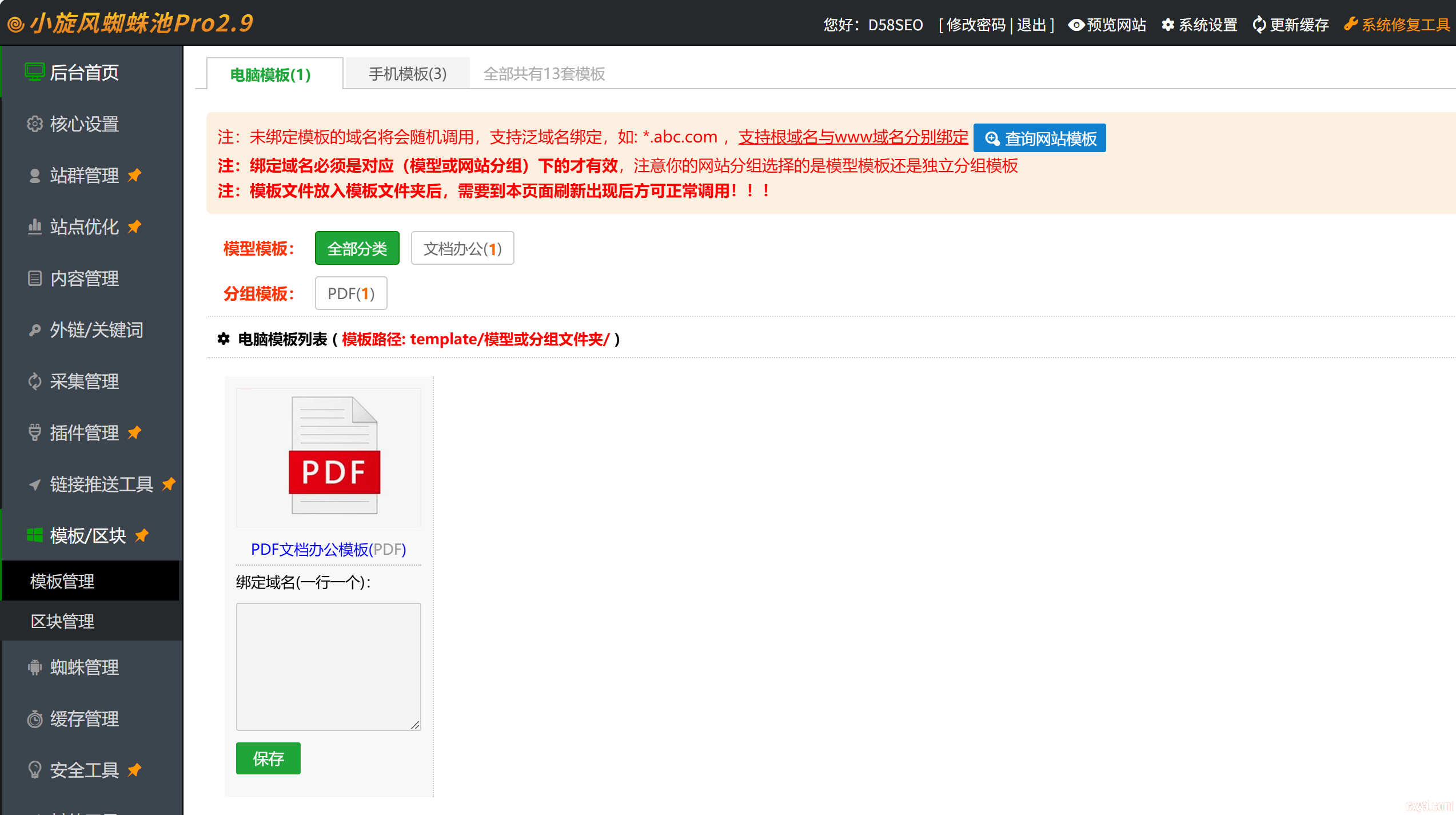Expand the 内容管理 sidebar menu
The image size is (1456, 815).
(x=85, y=279)
